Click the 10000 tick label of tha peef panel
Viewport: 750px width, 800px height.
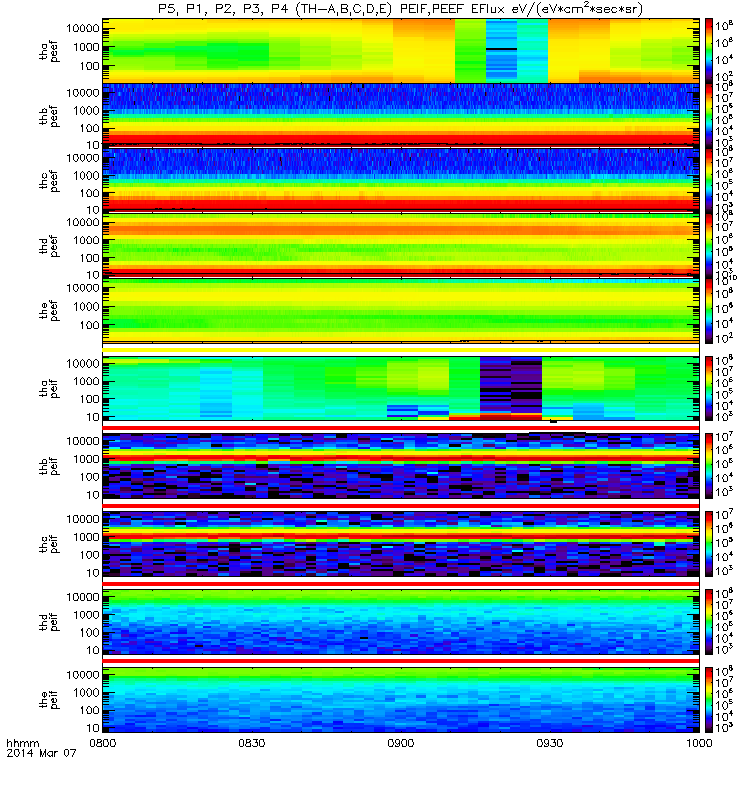click(x=83, y=28)
